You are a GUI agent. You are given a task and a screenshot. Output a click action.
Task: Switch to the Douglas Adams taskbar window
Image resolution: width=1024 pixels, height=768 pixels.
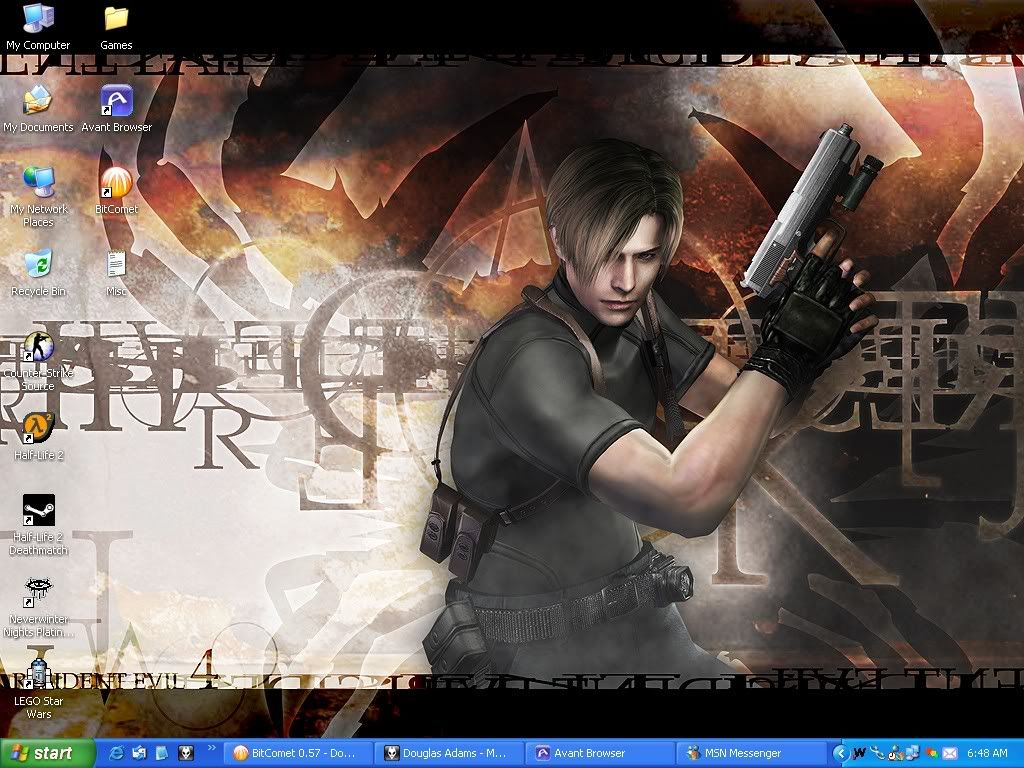pyautogui.click(x=451, y=753)
